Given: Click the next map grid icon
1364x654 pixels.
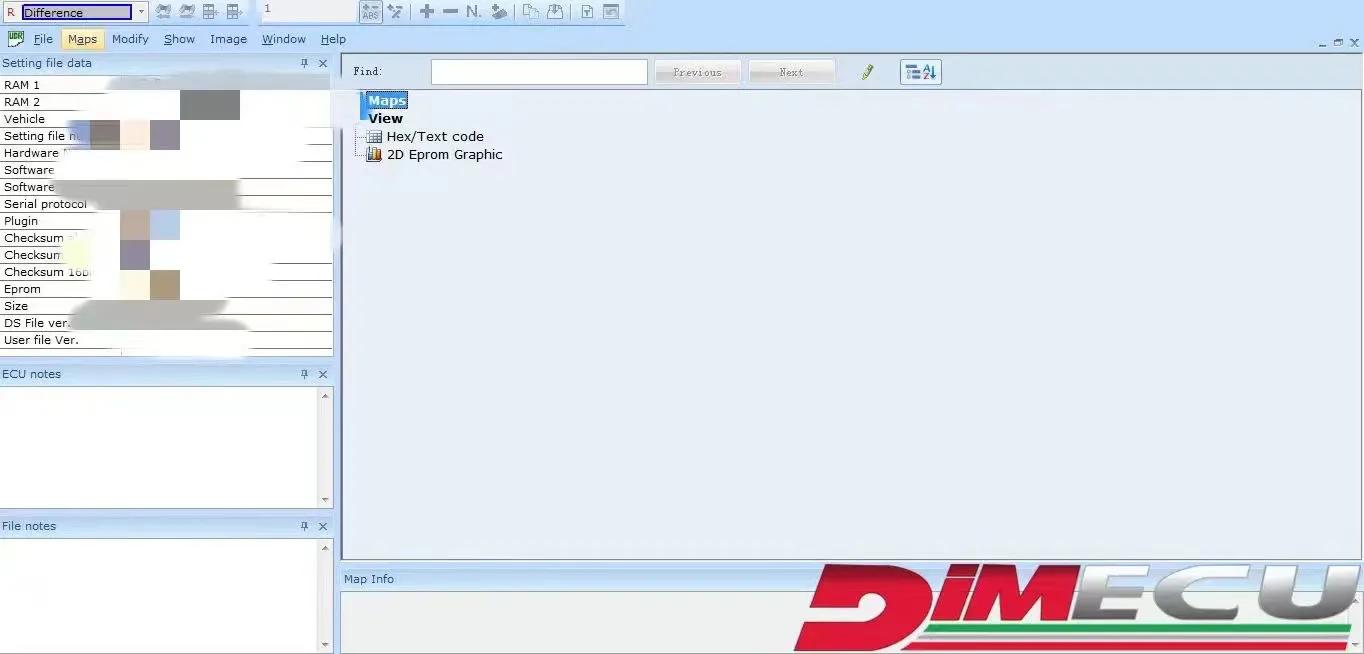Looking at the screenshot, I should pos(235,12).
